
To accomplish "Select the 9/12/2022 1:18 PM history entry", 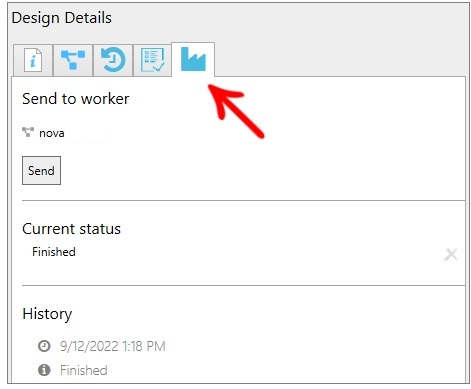I will pos(113,346).
